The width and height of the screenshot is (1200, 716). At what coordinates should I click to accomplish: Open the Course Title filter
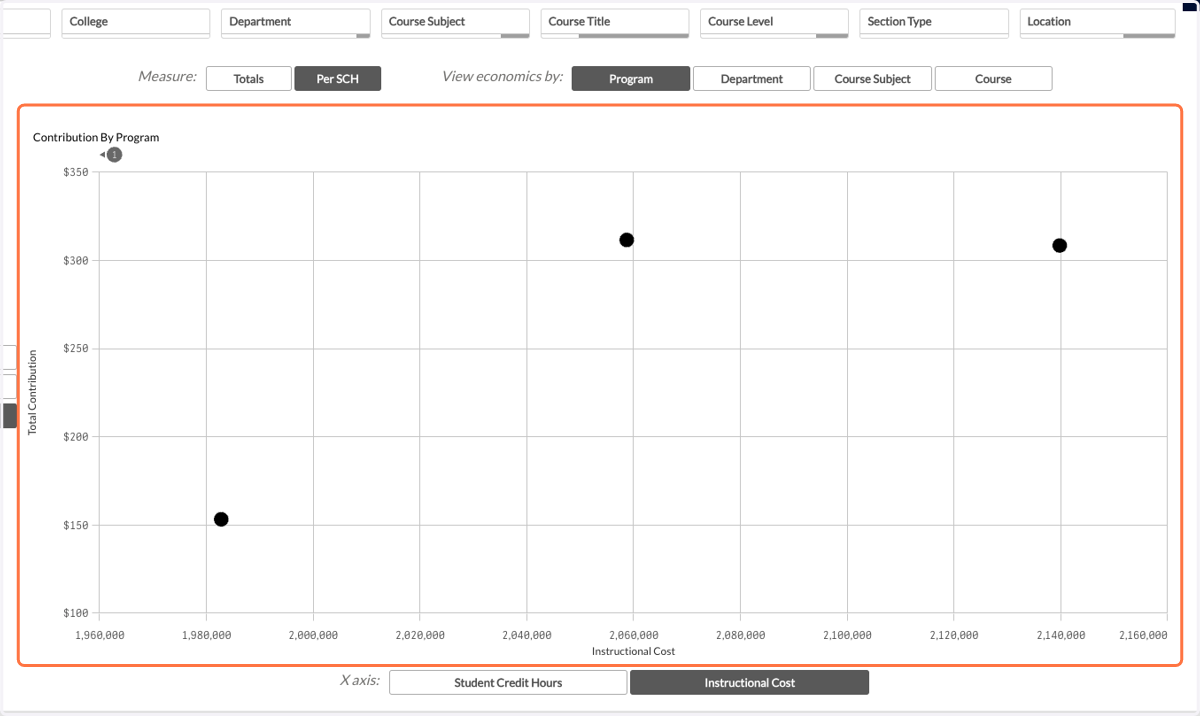615,23
